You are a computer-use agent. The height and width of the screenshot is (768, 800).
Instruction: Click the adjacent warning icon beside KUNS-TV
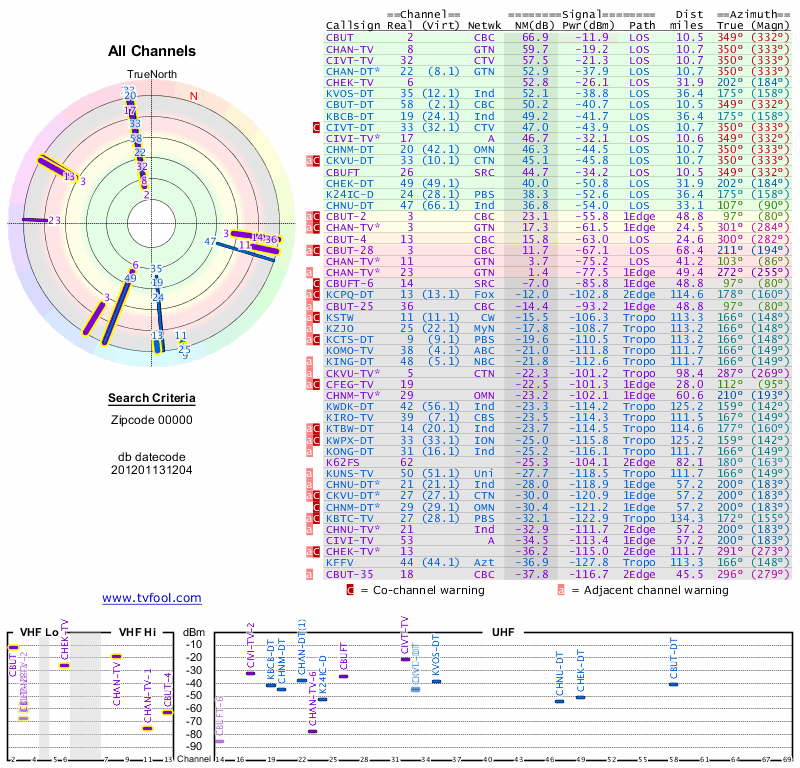[x=309, y=474]
